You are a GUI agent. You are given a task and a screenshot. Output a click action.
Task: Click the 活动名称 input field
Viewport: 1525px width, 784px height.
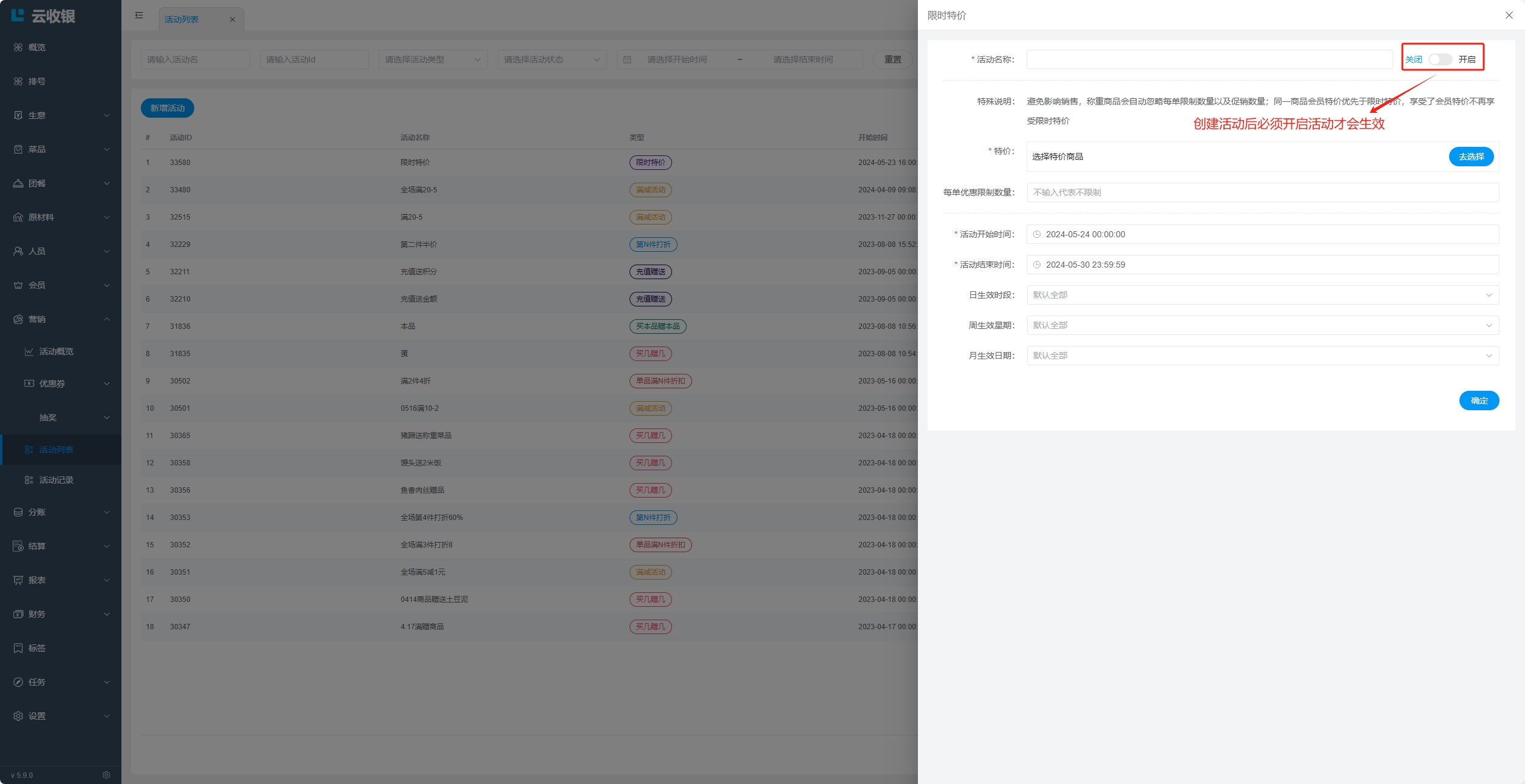(1209, 59)
